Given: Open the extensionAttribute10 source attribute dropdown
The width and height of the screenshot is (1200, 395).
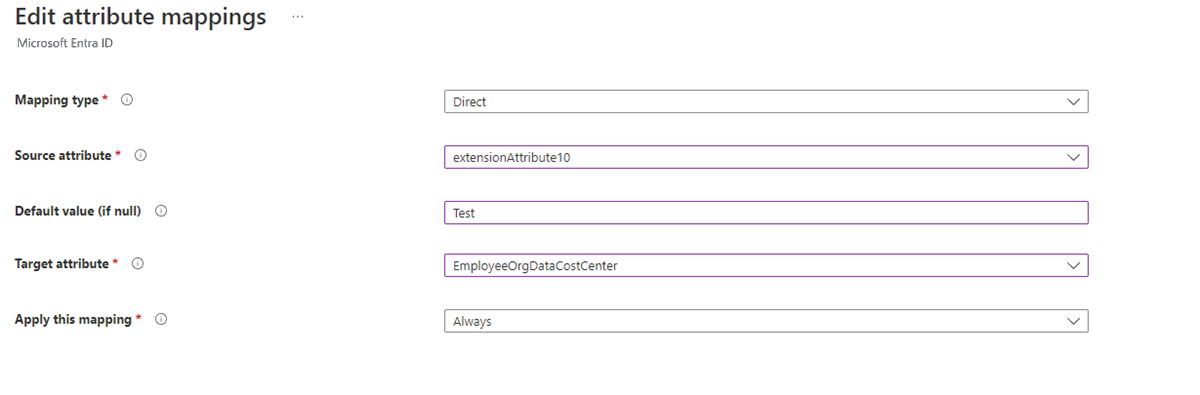Looking at the screenshot, I should click(766, 157).
